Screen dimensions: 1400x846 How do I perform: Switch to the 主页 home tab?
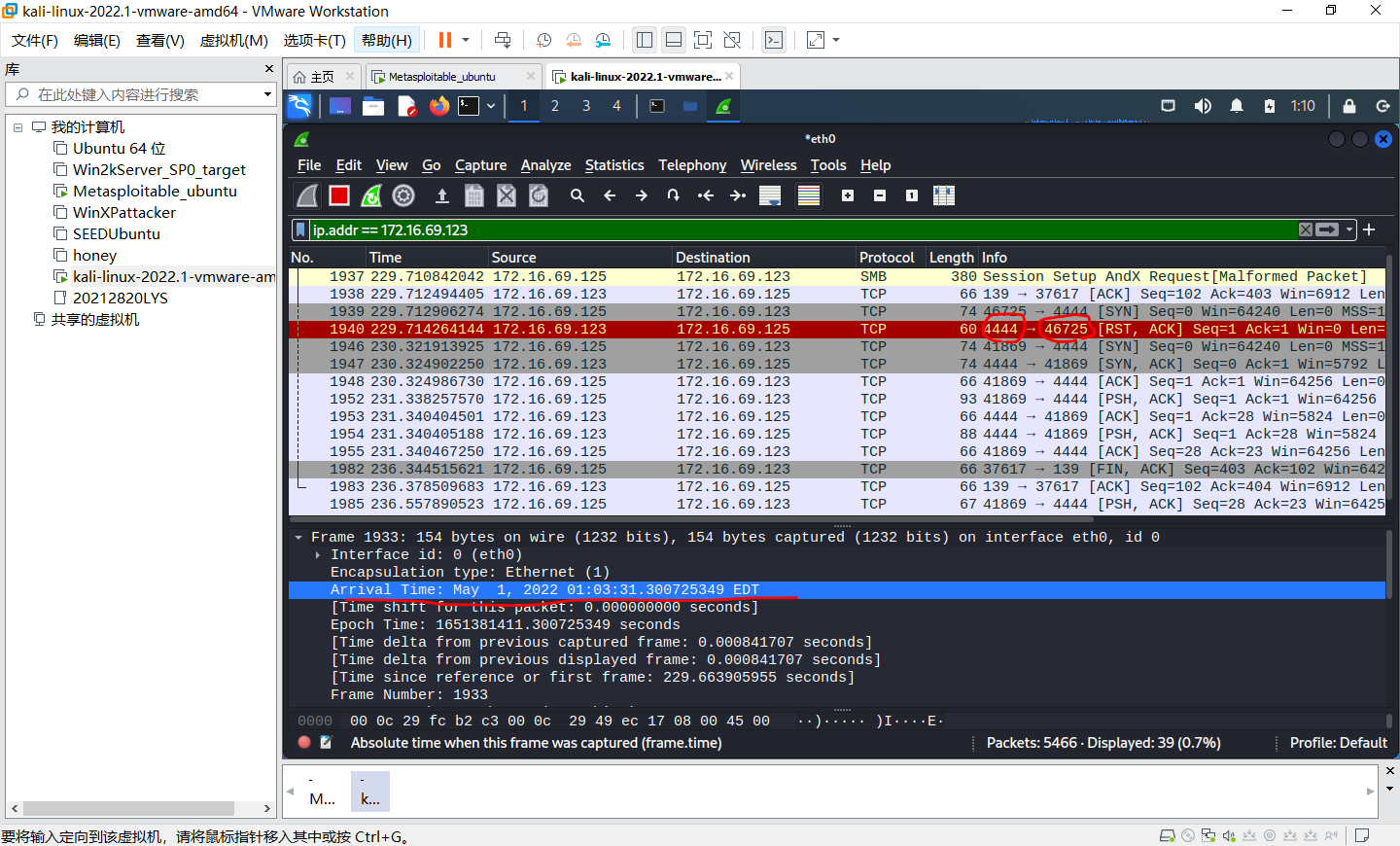[x=325, y=77]
